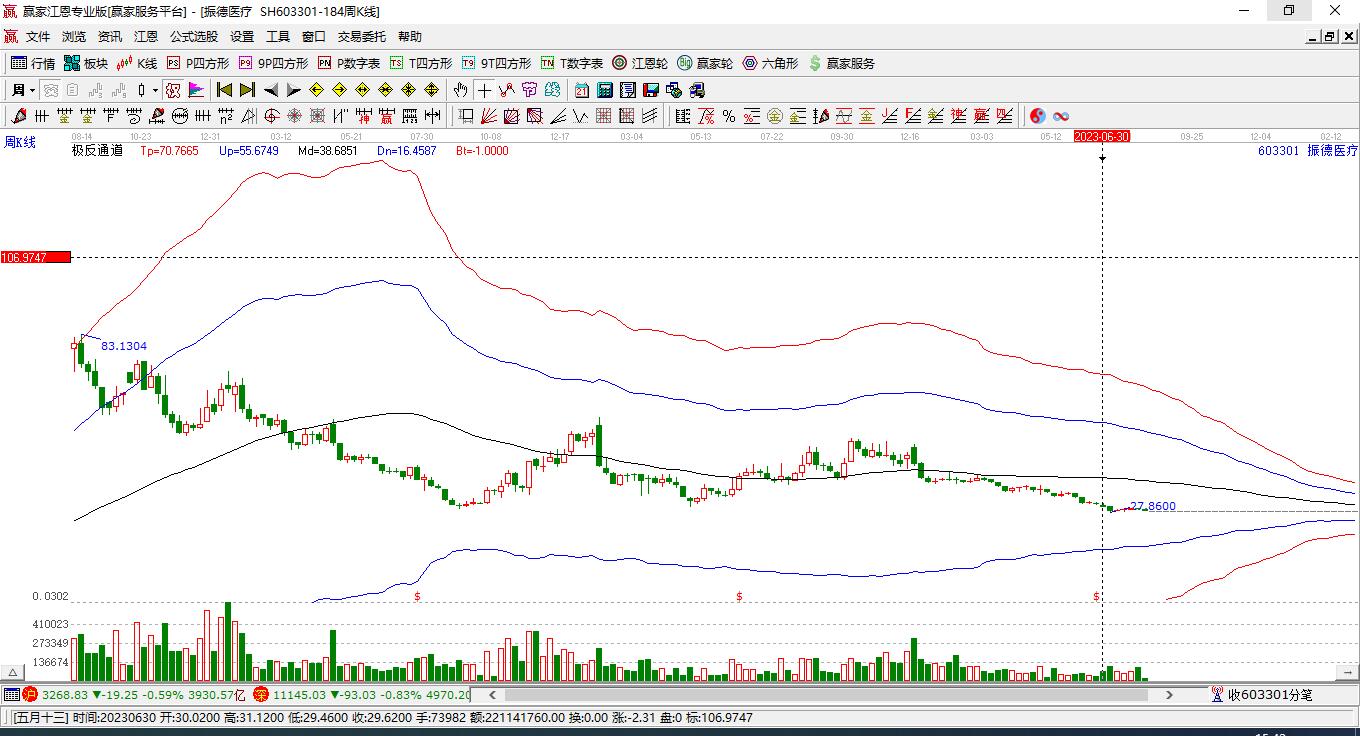Jump to first bar with skip-back arrow
Viewport: 1360px width, 736px height.
225,90
